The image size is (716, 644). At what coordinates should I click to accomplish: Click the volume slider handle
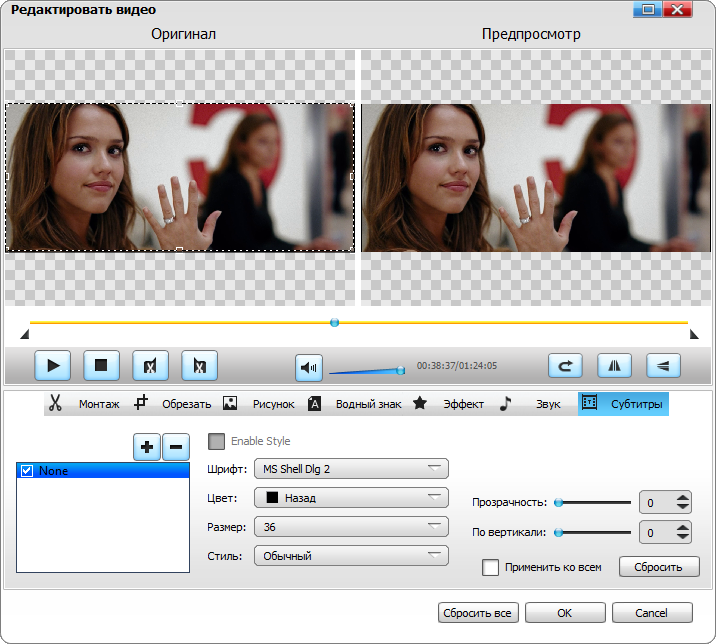click(400, 370)
